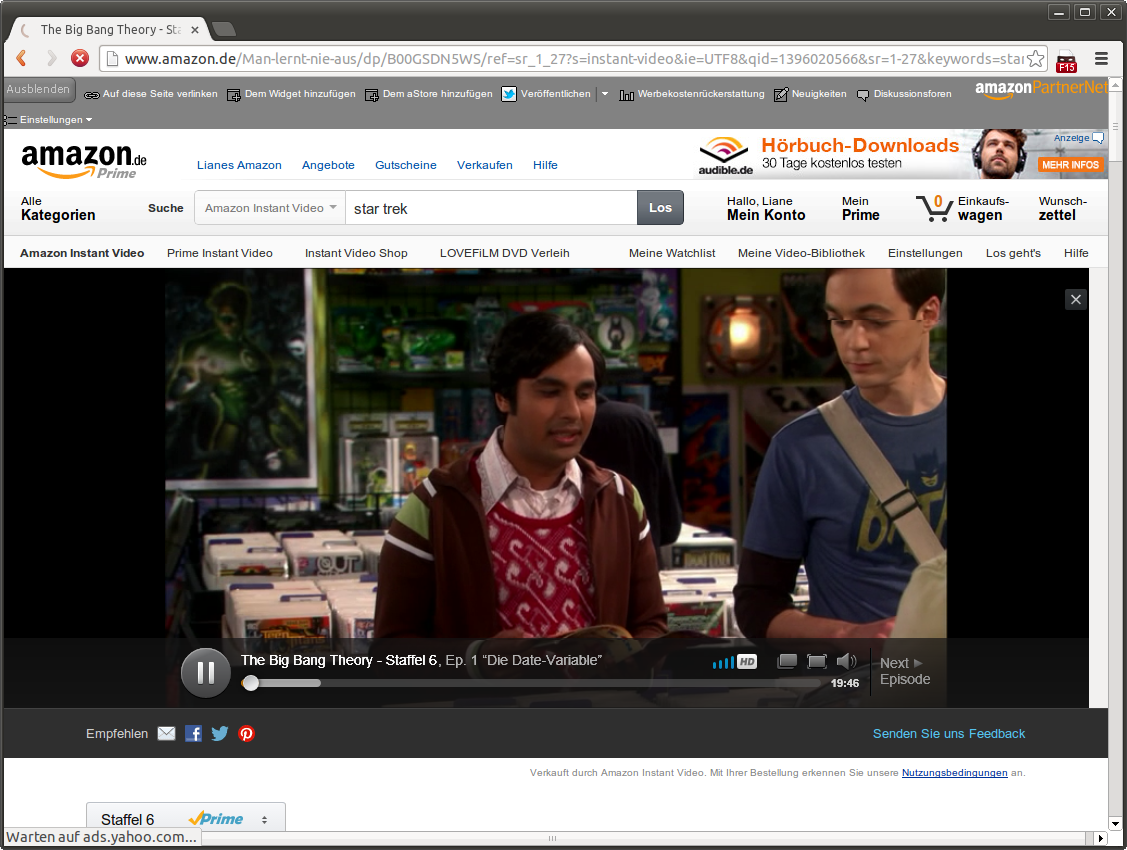Open Mein Konto account menu
The image size is (1127, 850).
point(766,208)
